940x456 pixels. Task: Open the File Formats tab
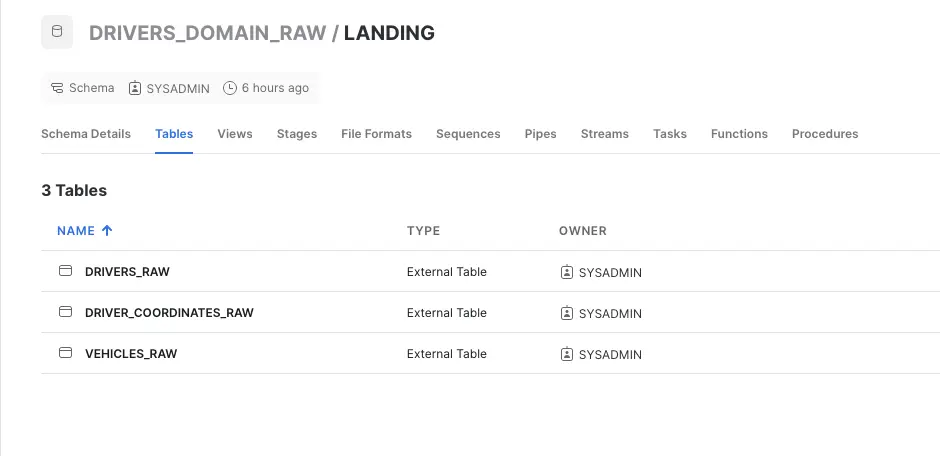(x=376, y=134)
